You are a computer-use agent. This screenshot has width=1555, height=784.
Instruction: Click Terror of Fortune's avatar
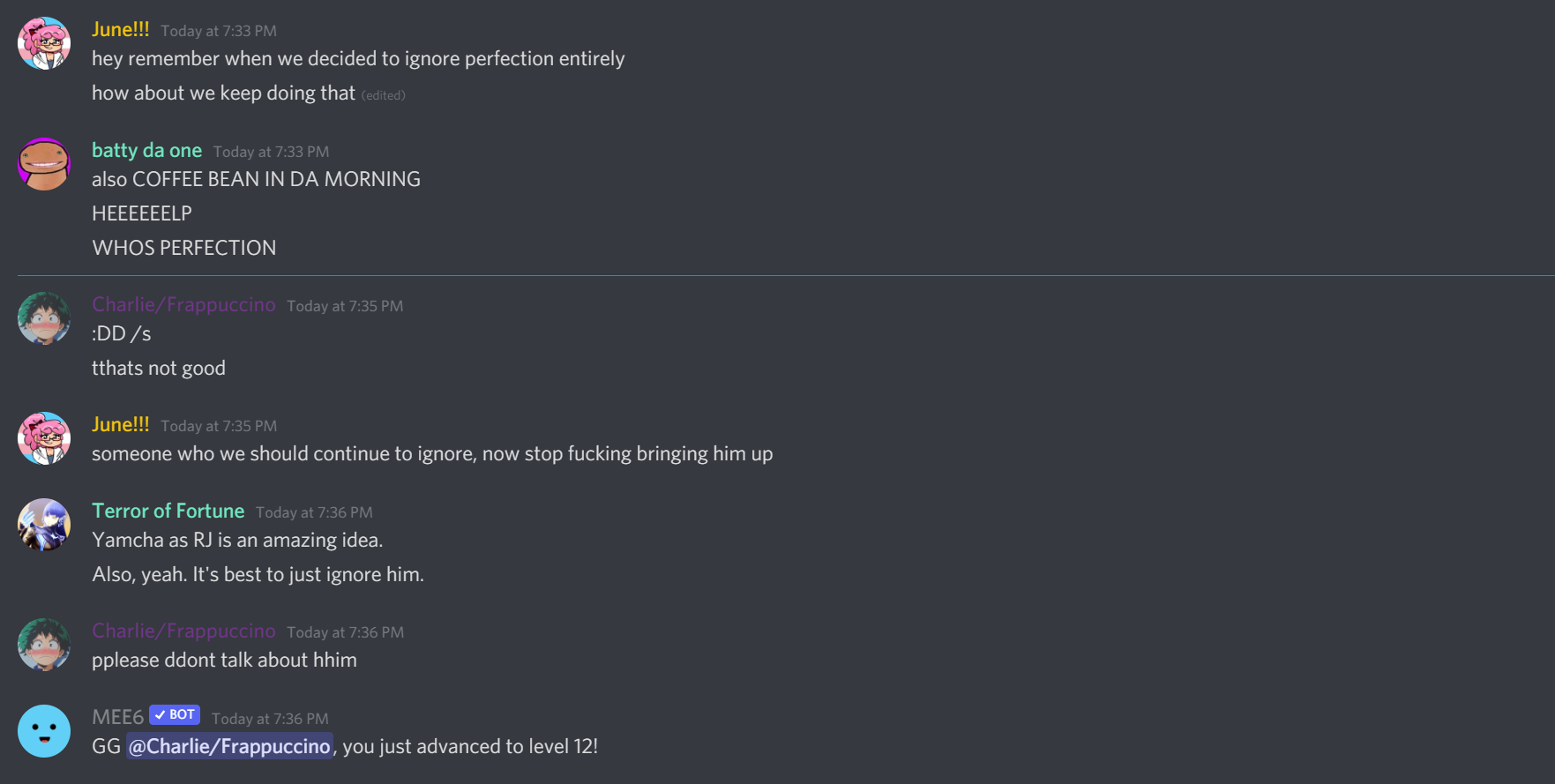(44, 525)
